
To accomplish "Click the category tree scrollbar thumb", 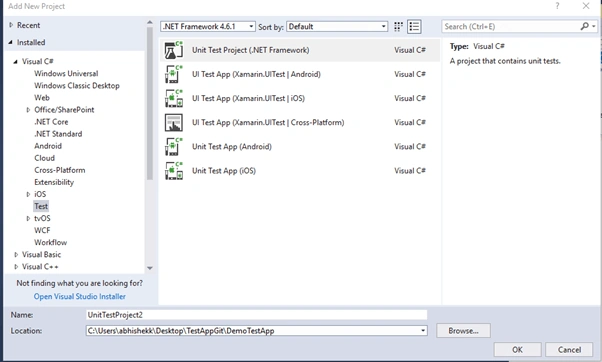I will (x=150, y=104).
